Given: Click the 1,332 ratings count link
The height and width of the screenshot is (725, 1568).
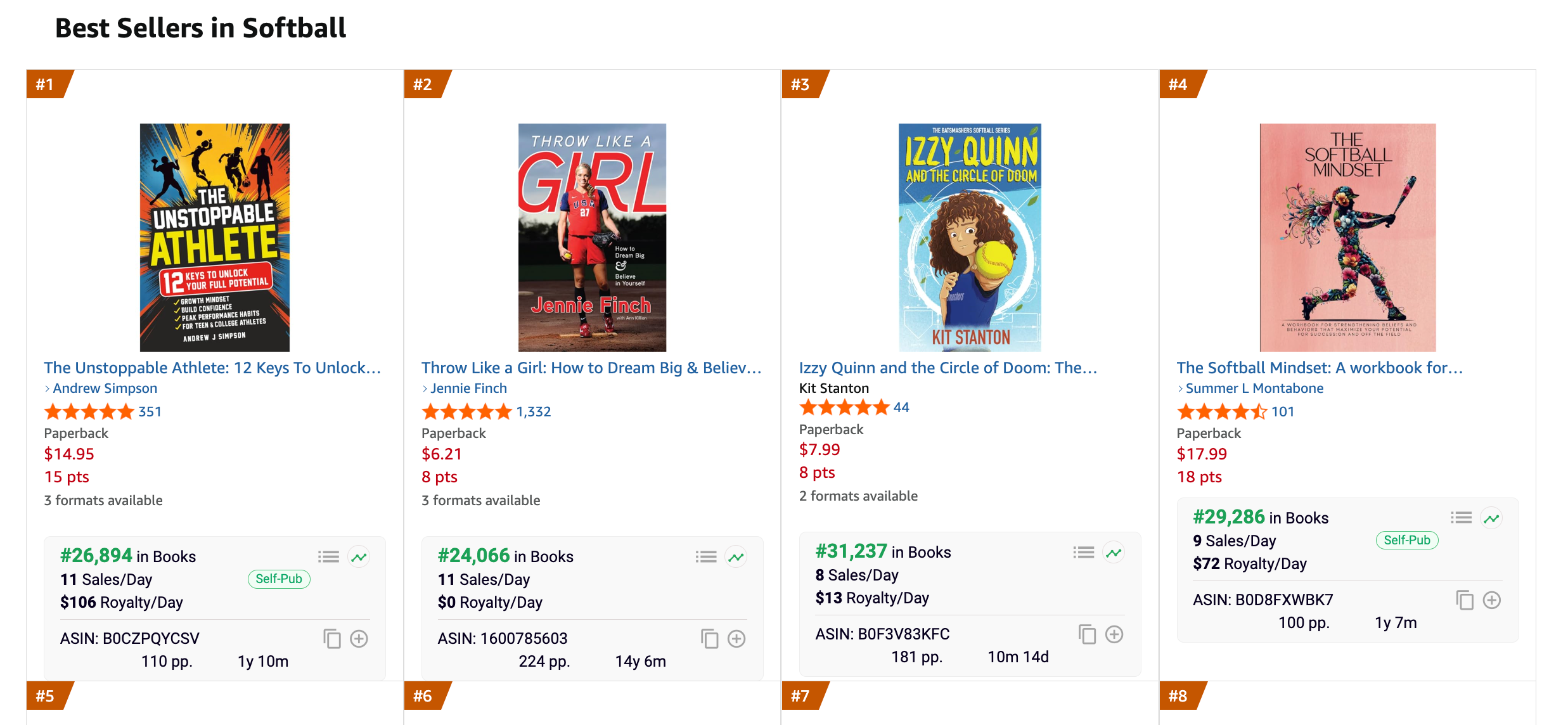Looking at the screenshot, I should point(533,412).
